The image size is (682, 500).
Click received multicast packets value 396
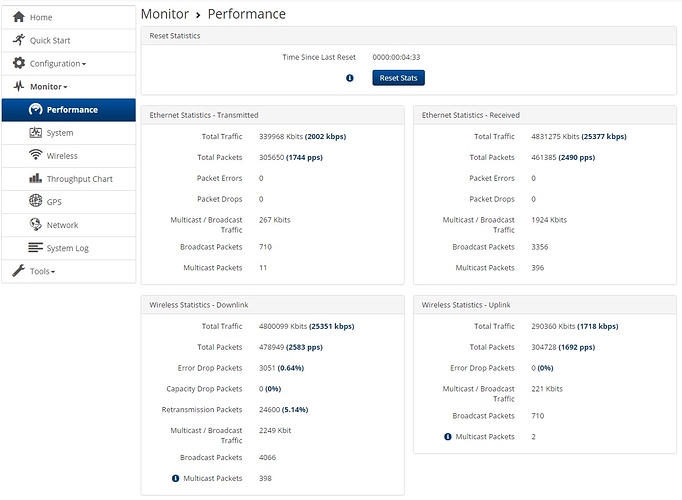pyautogui.click(x=538, y=267)
